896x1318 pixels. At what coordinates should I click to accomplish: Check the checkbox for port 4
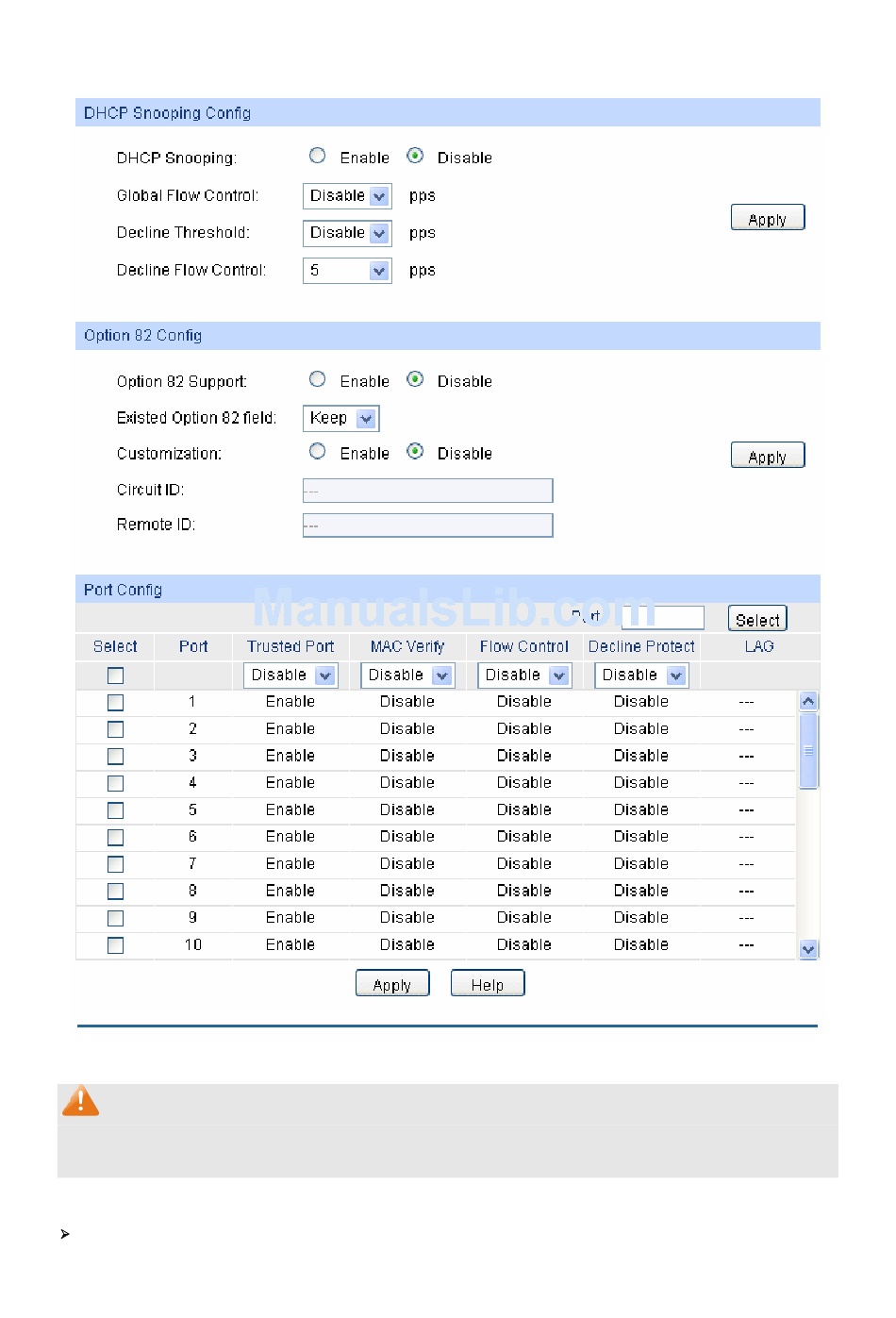click(115, 783)
